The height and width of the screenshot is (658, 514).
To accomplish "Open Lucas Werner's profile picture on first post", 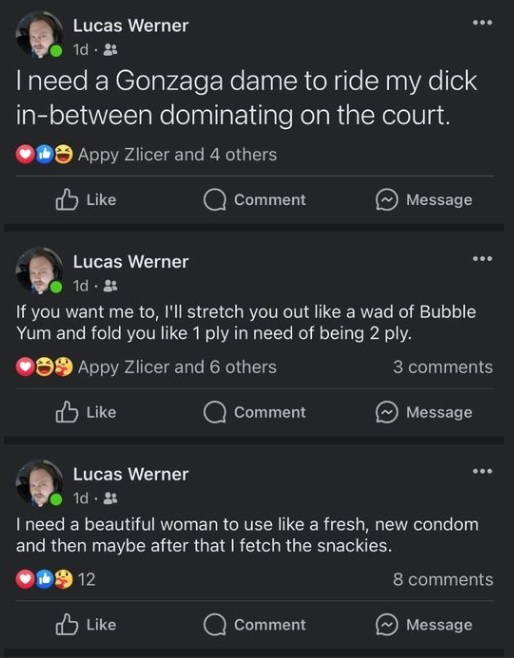I will coord(39,34).
